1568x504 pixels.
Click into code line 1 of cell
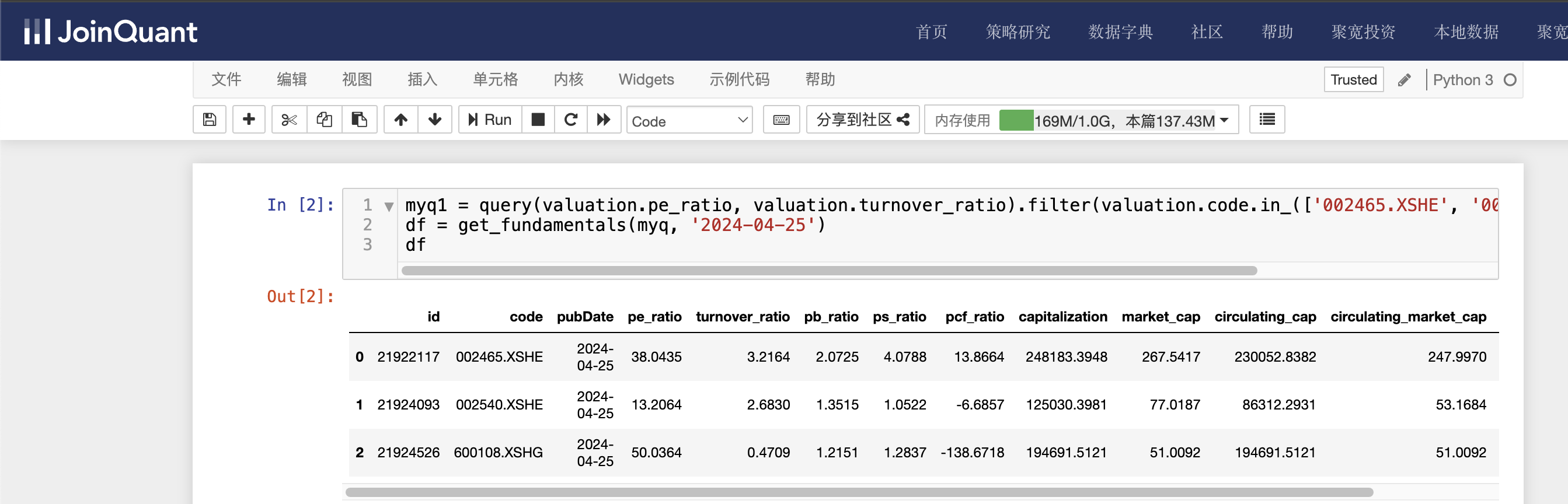pyautogui.click(x=952, y=205)
